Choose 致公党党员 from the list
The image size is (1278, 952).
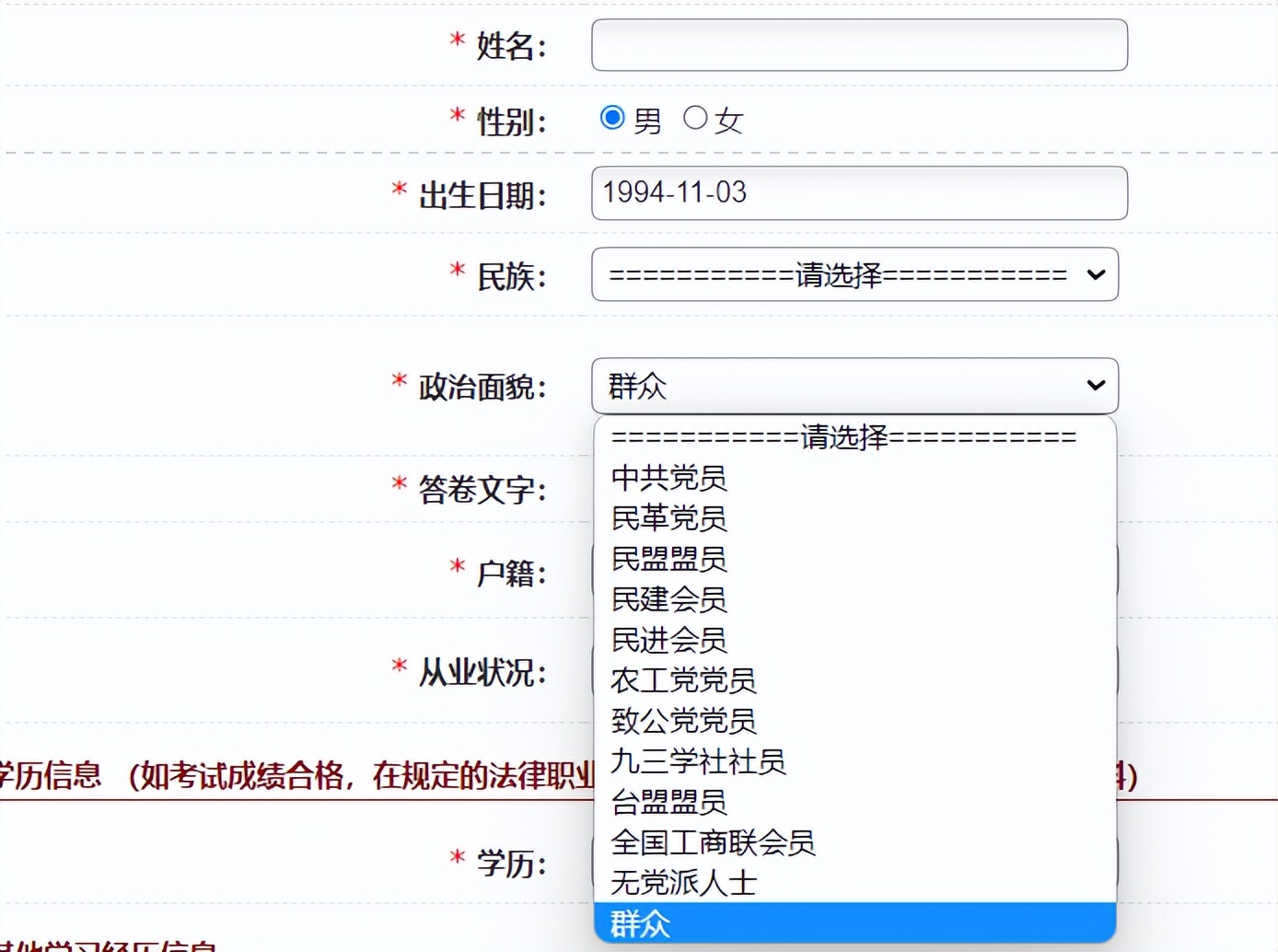[x=683, y=722]
